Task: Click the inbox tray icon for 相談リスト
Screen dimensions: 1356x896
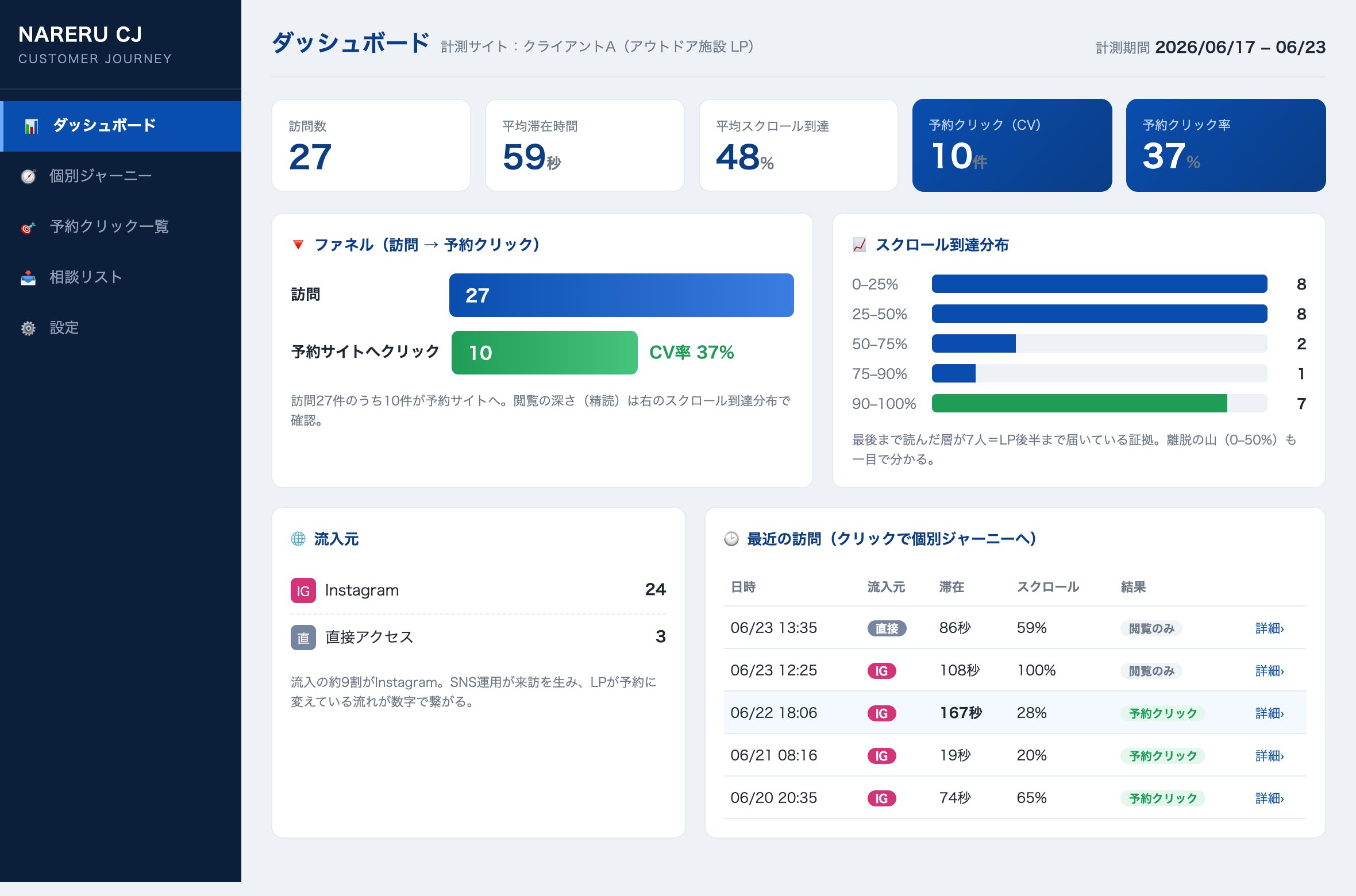Action: point(28,277)
